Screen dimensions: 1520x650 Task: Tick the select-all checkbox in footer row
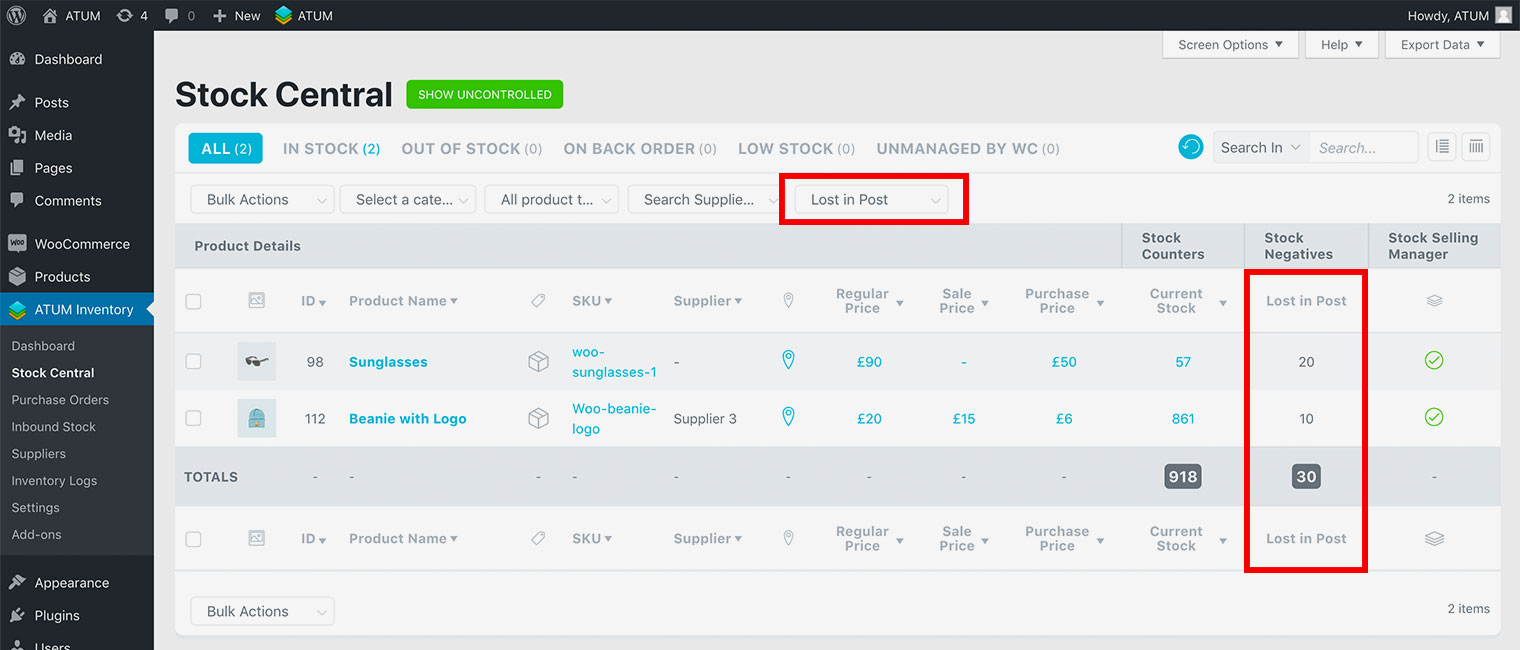tap(193, 539)
